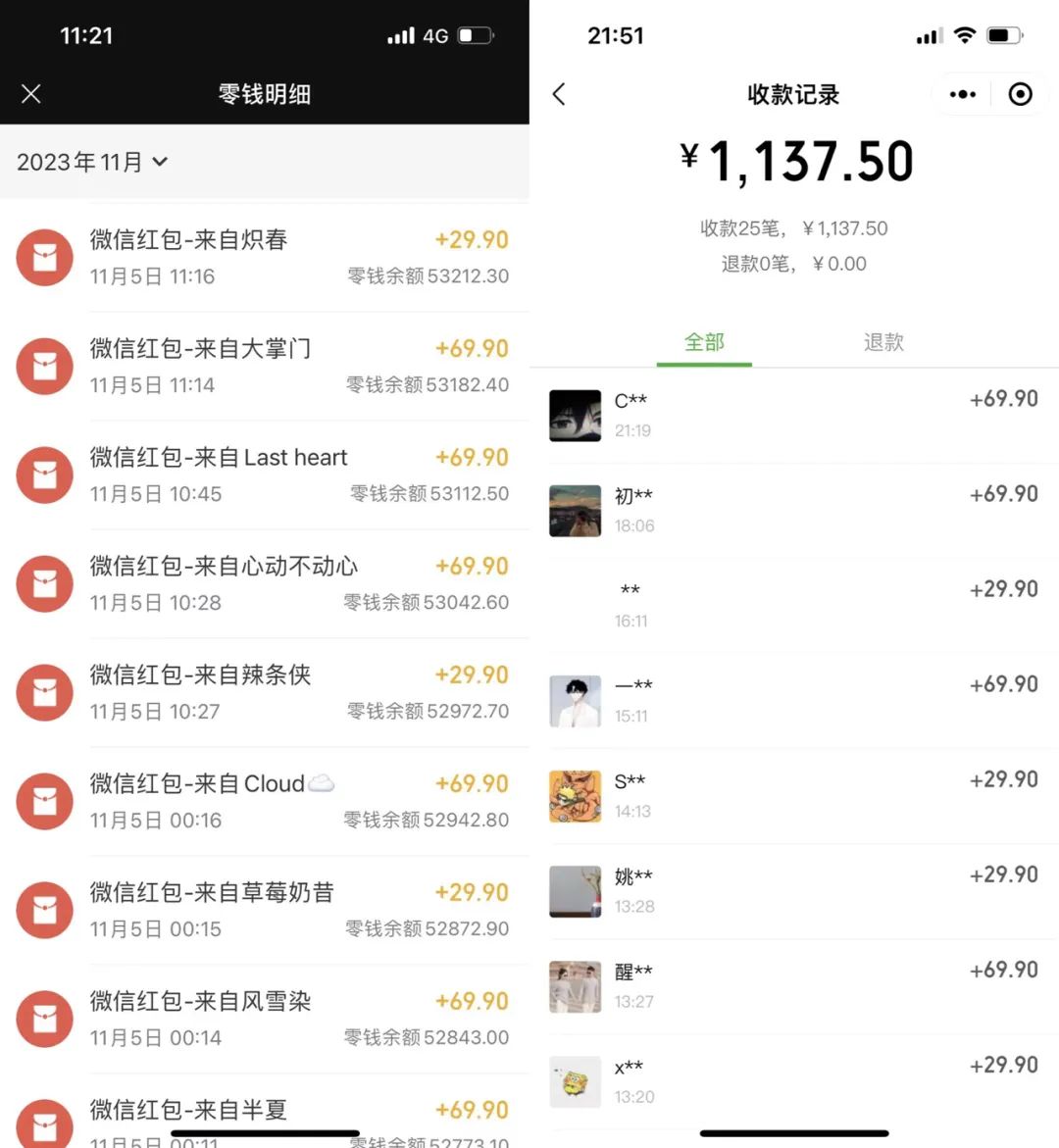Tap red packet icon beside Last heart
Viewport: 1059px width, 1148px height.
pyautogui.click(x=45, y=475)
